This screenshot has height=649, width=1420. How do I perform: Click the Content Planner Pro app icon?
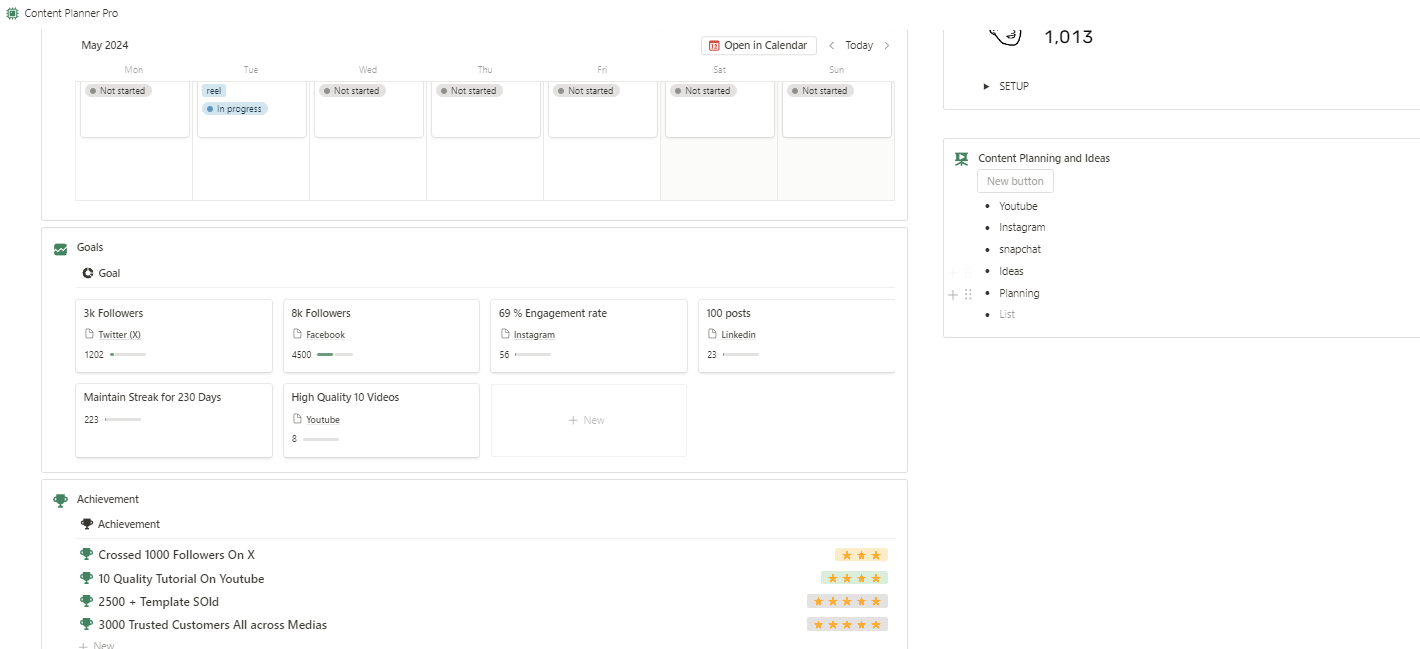[11, 13]
